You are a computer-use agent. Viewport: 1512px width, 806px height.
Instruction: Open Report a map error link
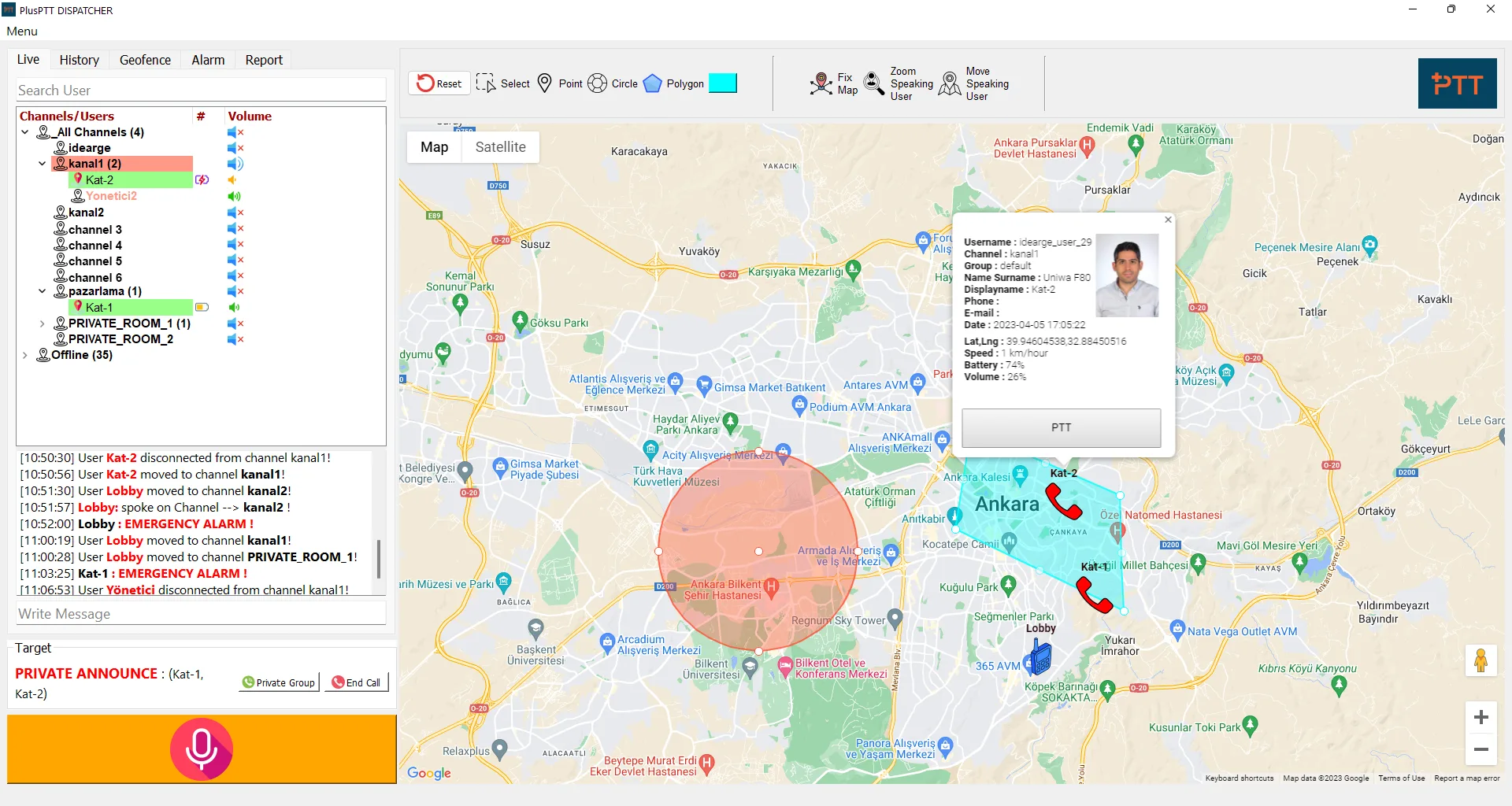click(1467, 778)
